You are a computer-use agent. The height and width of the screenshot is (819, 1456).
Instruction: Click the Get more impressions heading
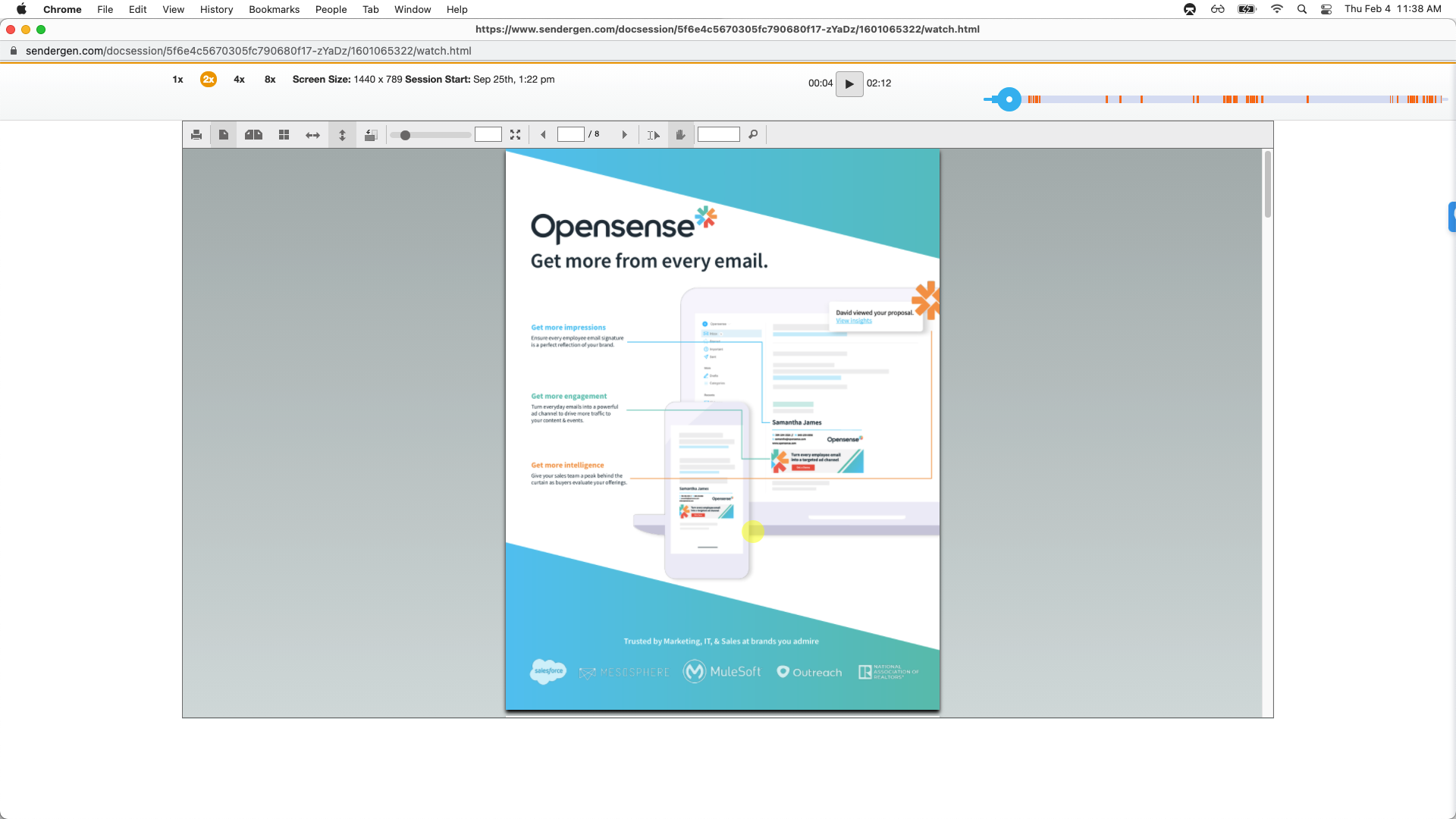[569, 328]
